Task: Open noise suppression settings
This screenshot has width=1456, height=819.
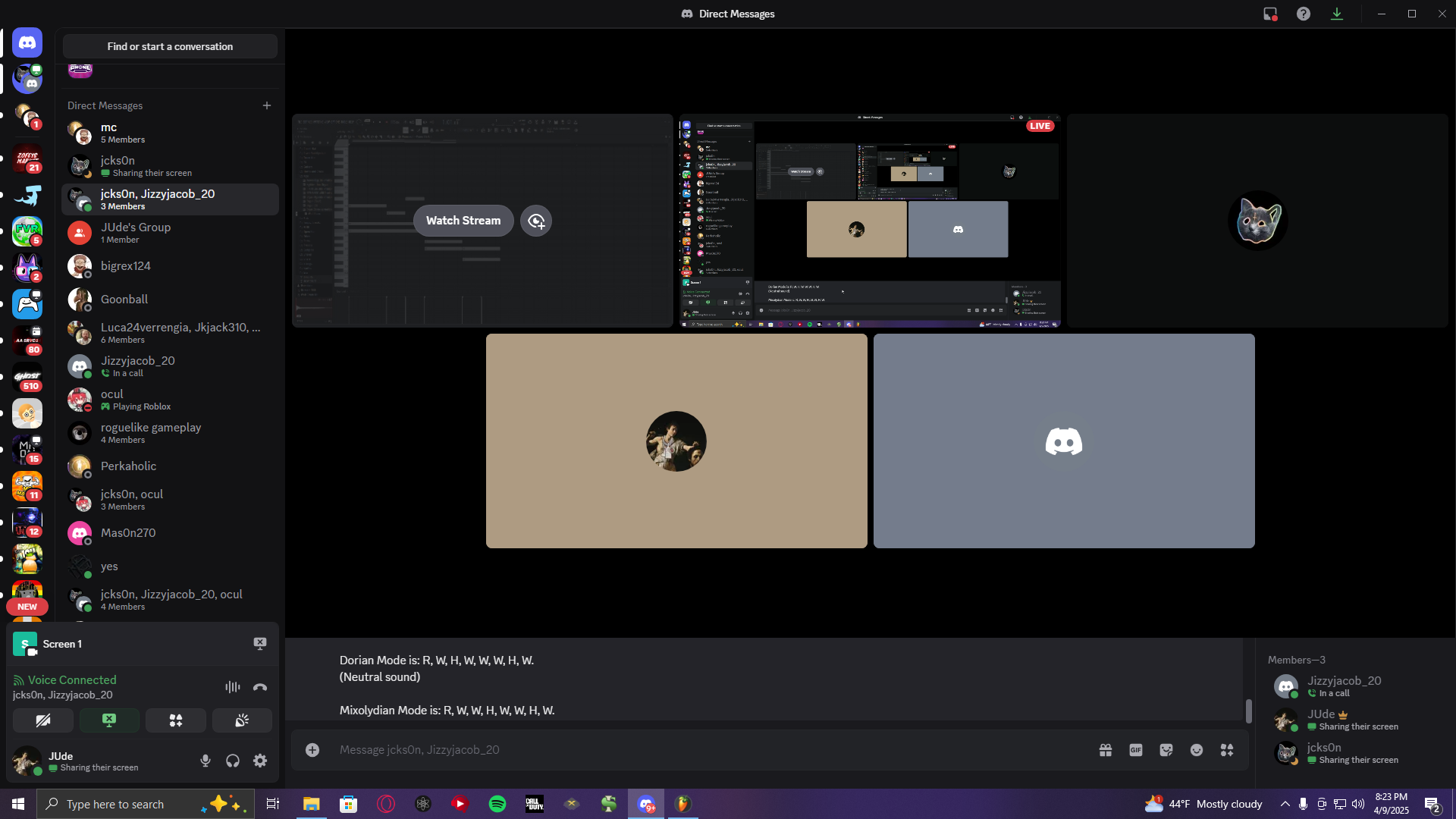Action: coord(233,687)
